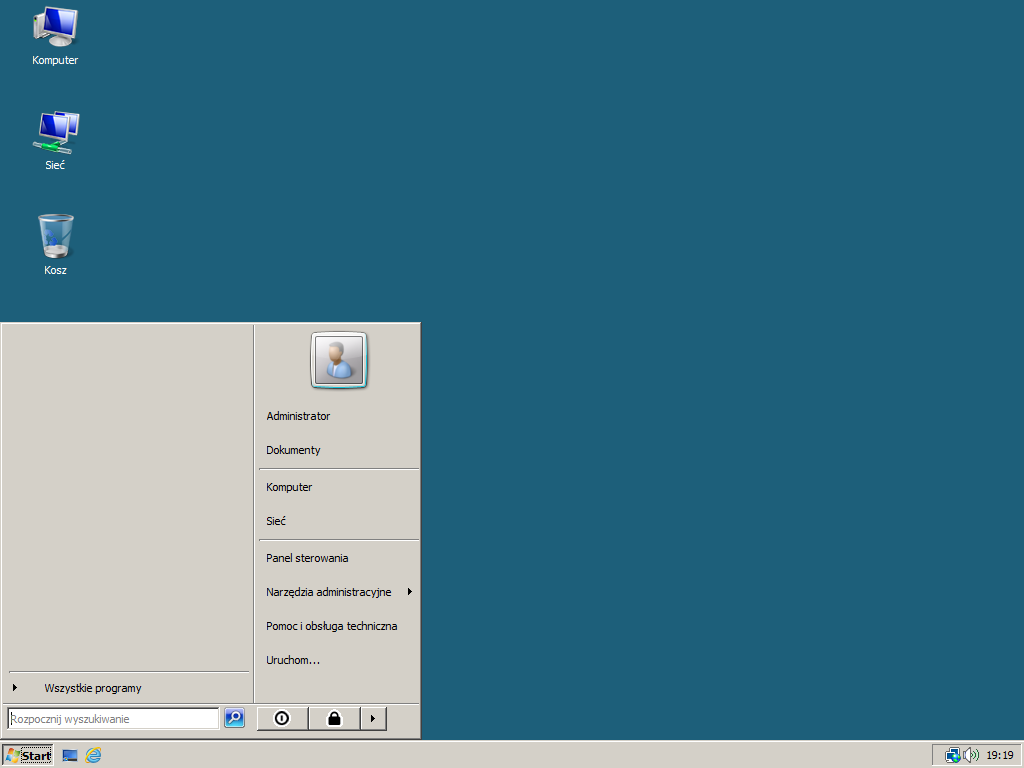Open Dokumenty from the Start menu
1024x768 pixels.
click(x=338, y=450)
